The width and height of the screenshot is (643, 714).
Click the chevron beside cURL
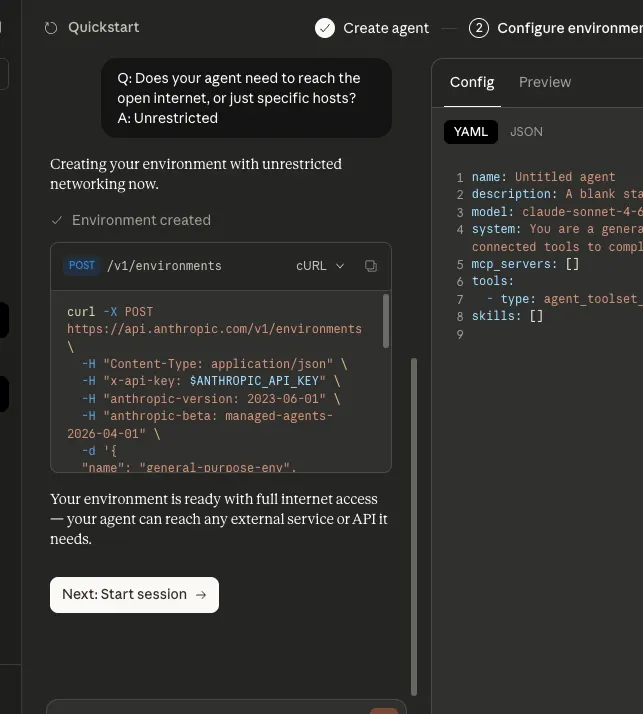click(x=340, y=266)
